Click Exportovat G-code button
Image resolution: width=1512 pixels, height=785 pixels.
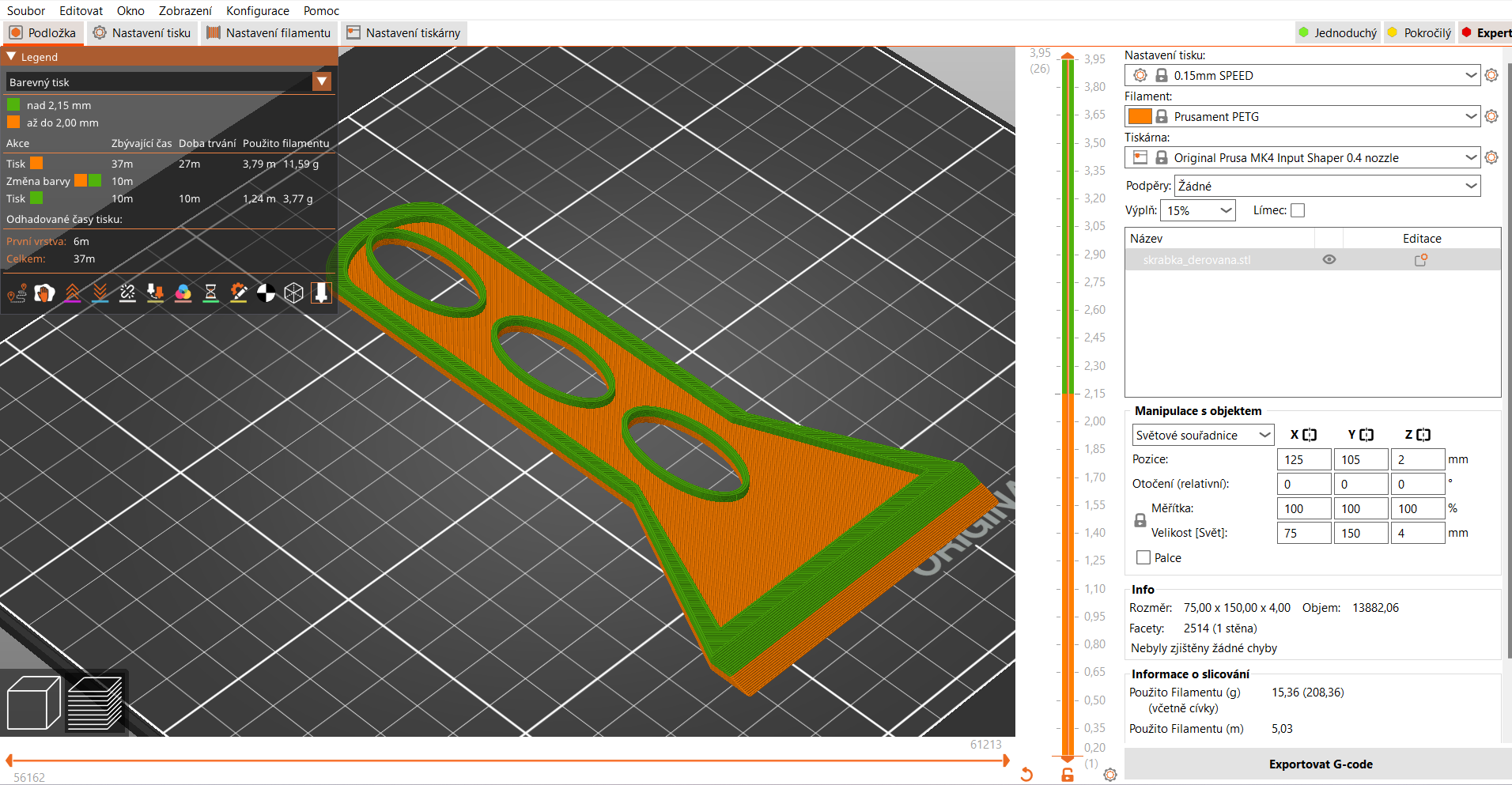[1320, 764]
